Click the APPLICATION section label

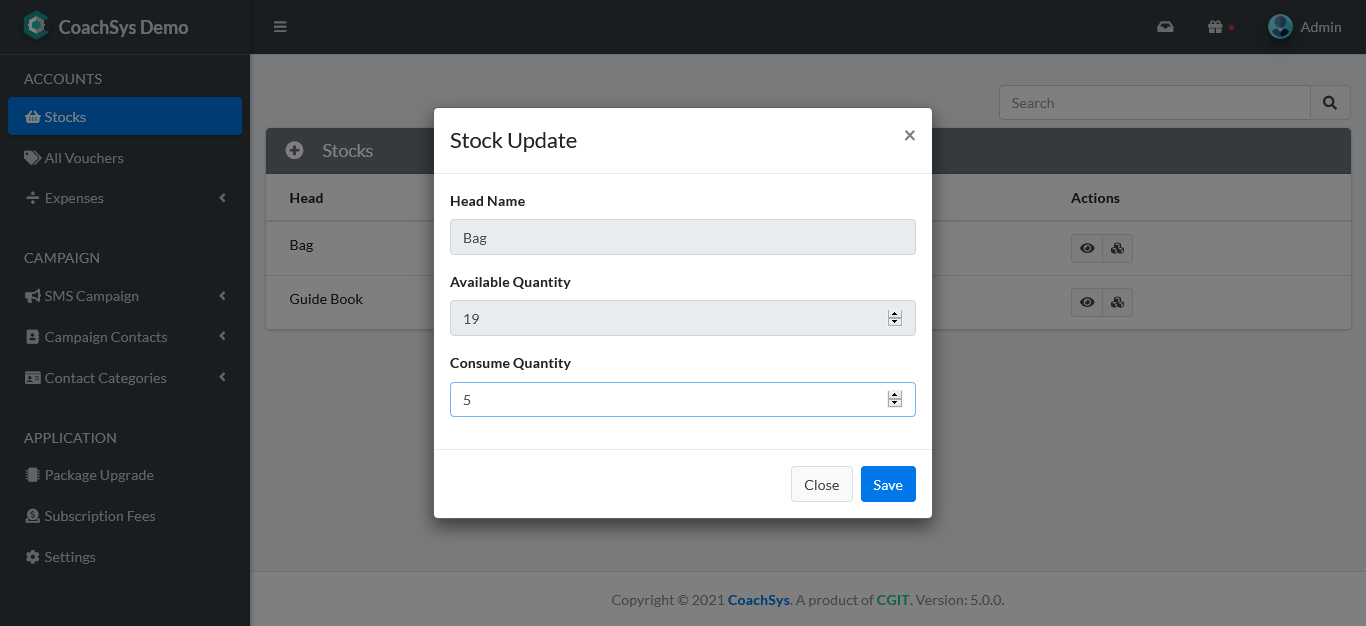pos(70,438)
